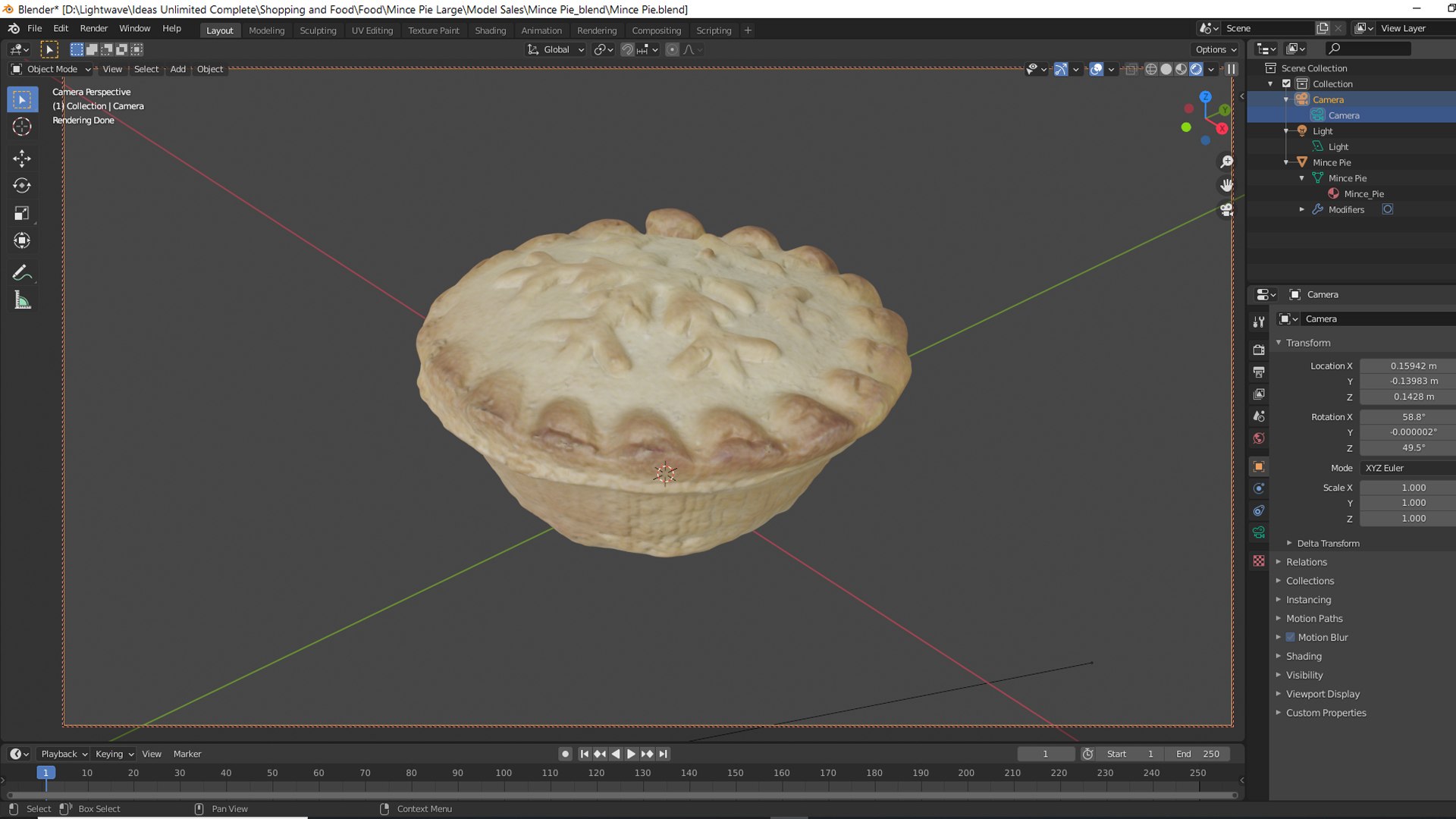Viewport: 1456px width, 819px height.
Task: Open the Render menu
Action: pos(93,28)
